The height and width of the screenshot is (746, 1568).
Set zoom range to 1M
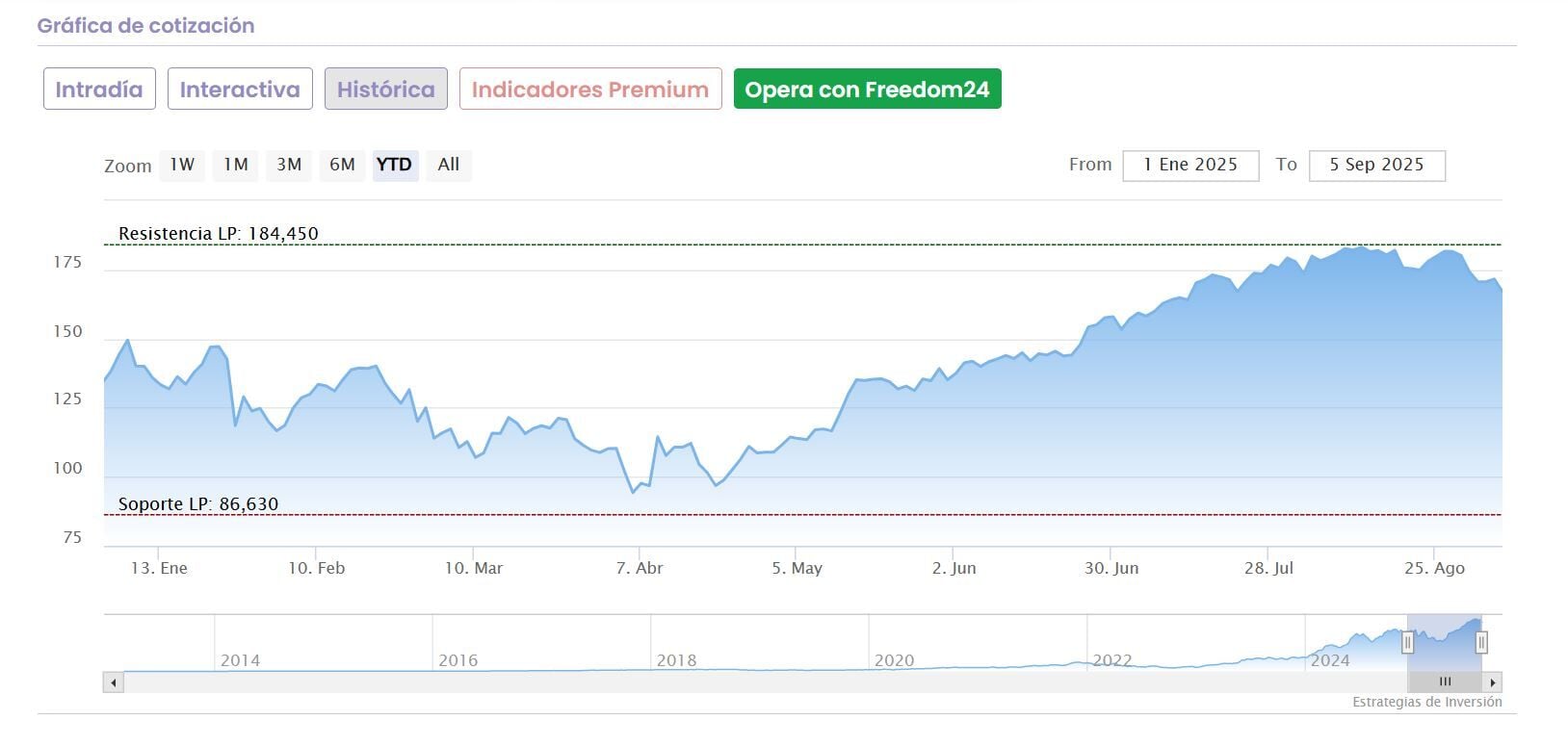235,165
